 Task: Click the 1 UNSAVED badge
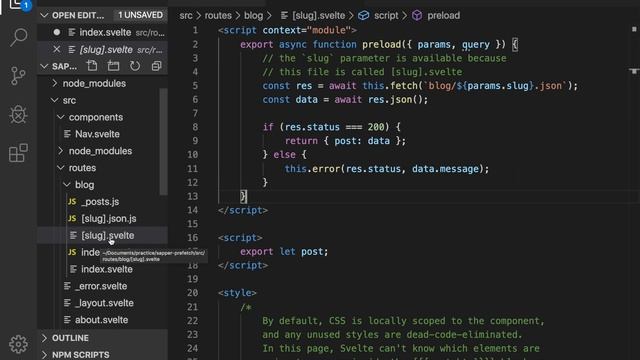(140, 15)
